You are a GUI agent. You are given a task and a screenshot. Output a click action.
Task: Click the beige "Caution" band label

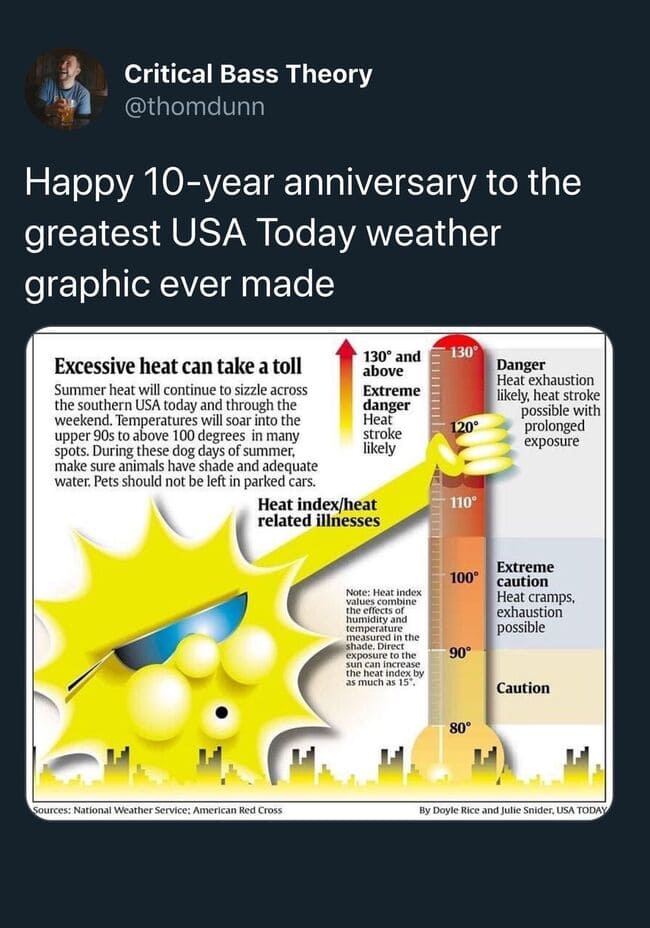pos(523,688)
